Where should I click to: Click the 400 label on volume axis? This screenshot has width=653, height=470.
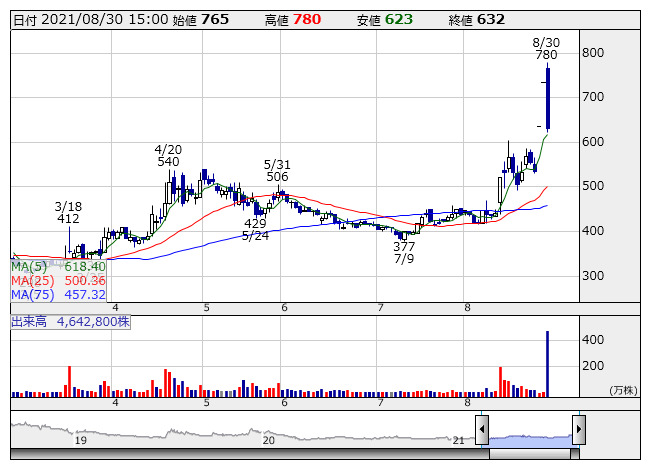(593, 339)
